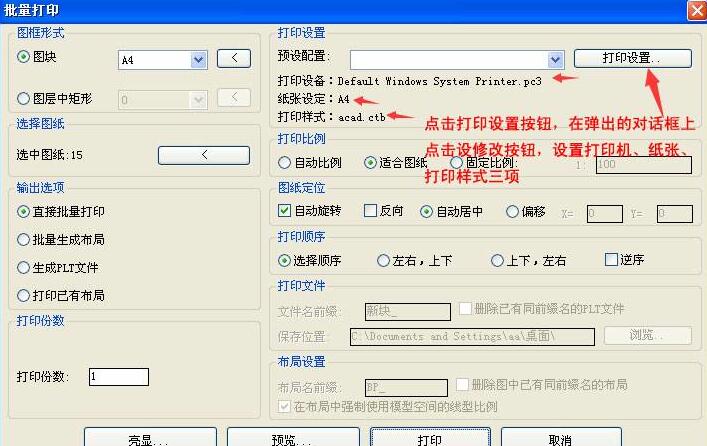Click the 亮显... button
This screenshot has height=446, width=707.
(150, 437)
